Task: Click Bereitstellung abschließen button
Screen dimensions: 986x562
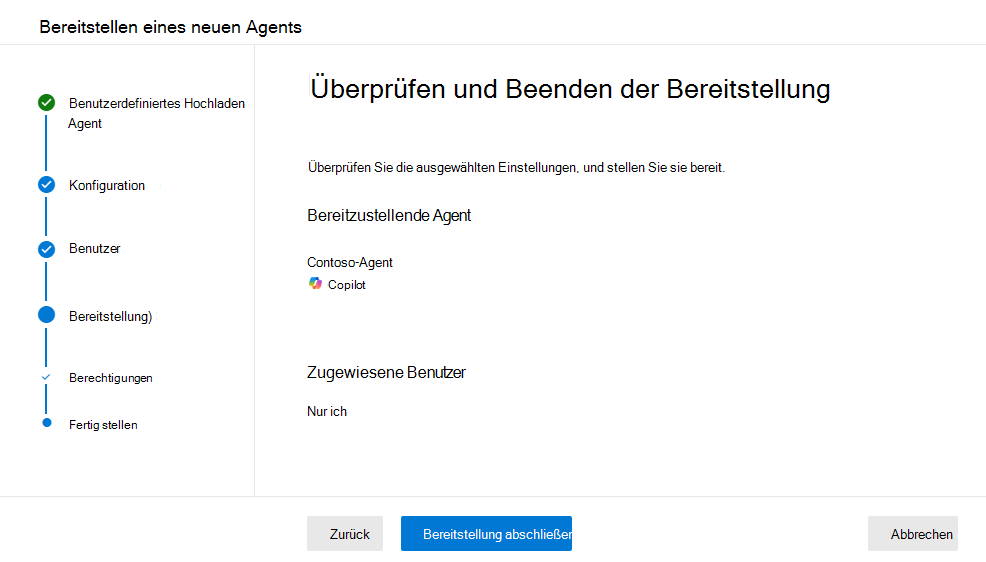Action: pyautogui.click(x=486, y=534)
